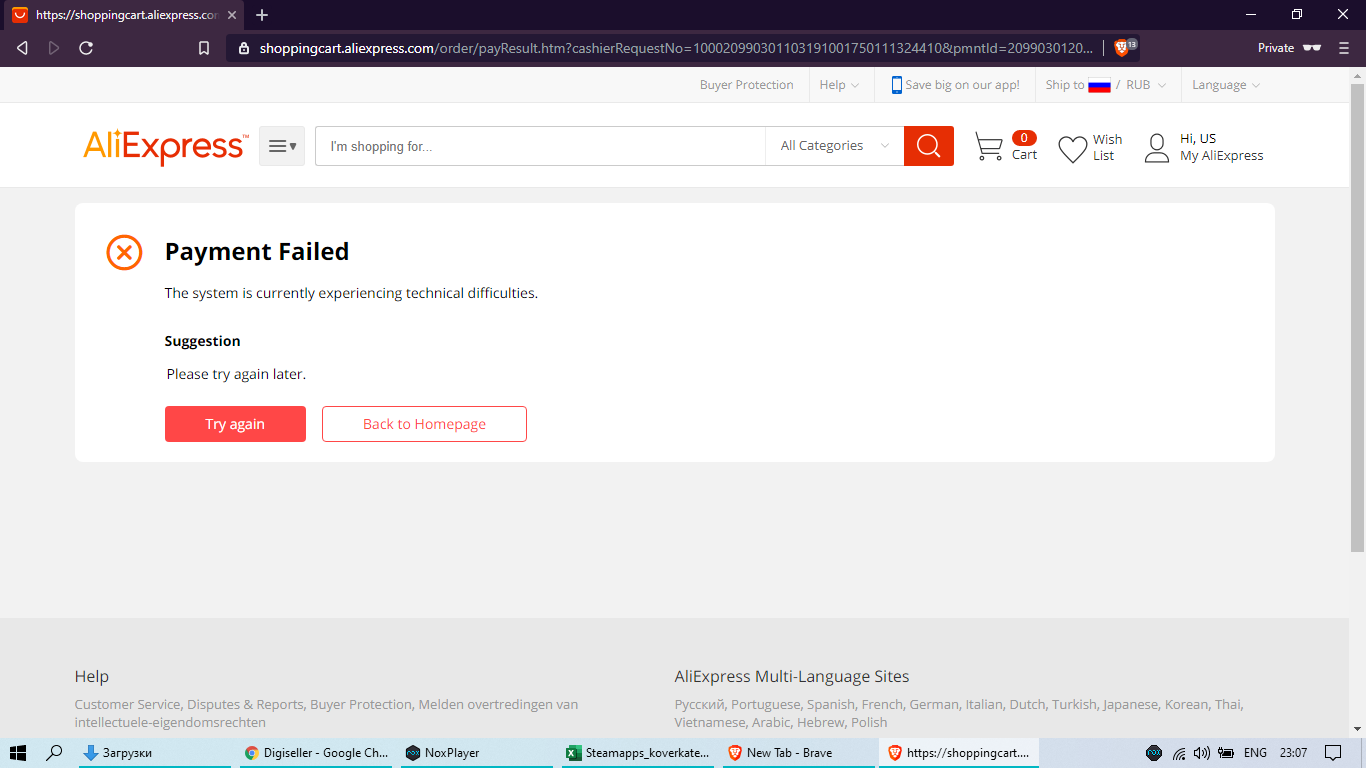Switch to NoxPlayer in taskbar

click(477, 753)
